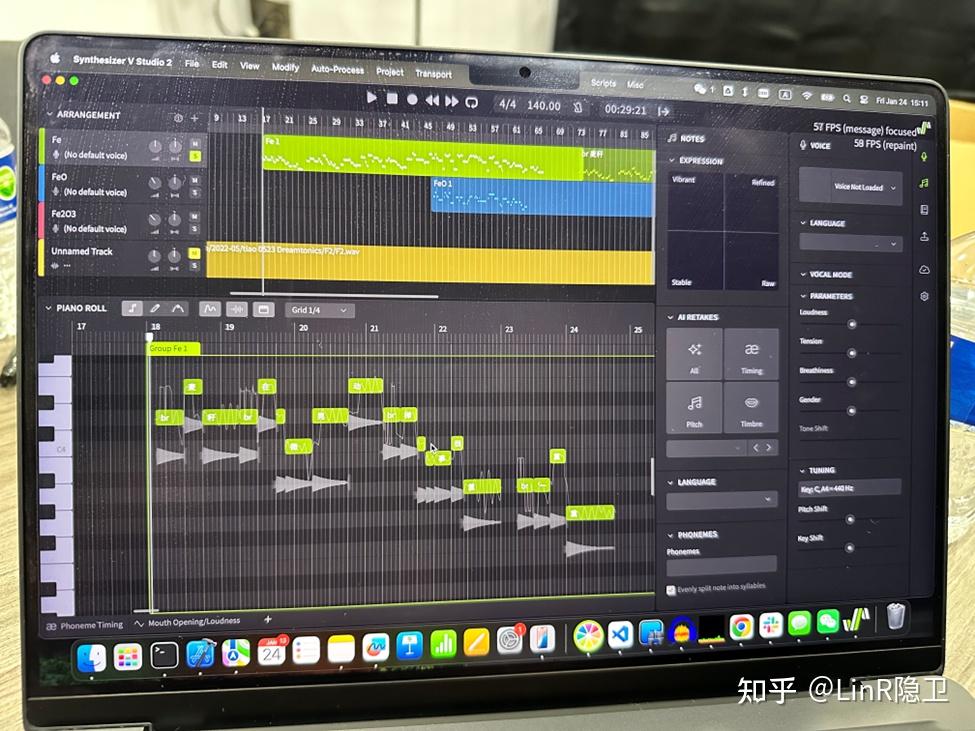Open the Grid 1/4 dropdown
The width and height of the screenshot is (975, 731).
[318, 309]
